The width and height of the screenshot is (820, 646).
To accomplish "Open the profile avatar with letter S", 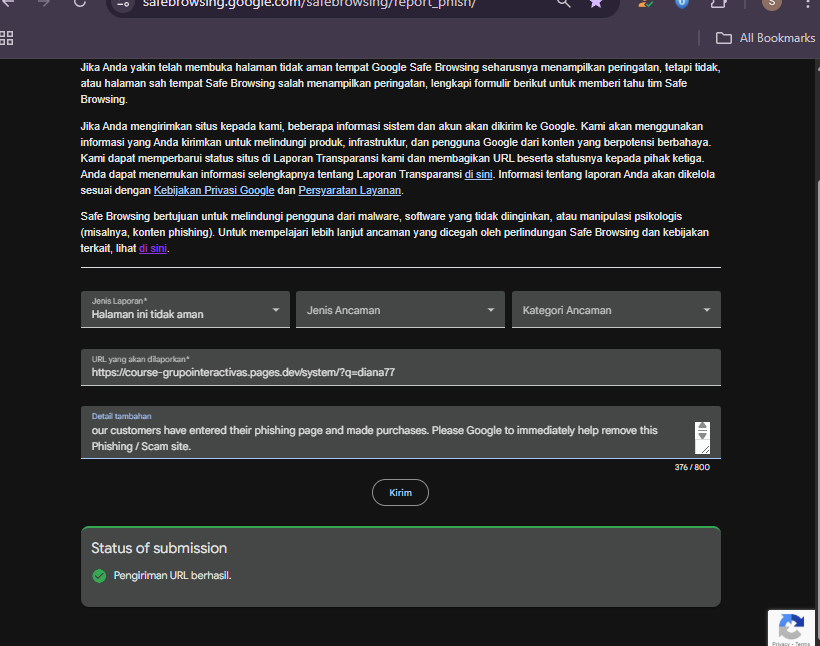I will (772, 3).
